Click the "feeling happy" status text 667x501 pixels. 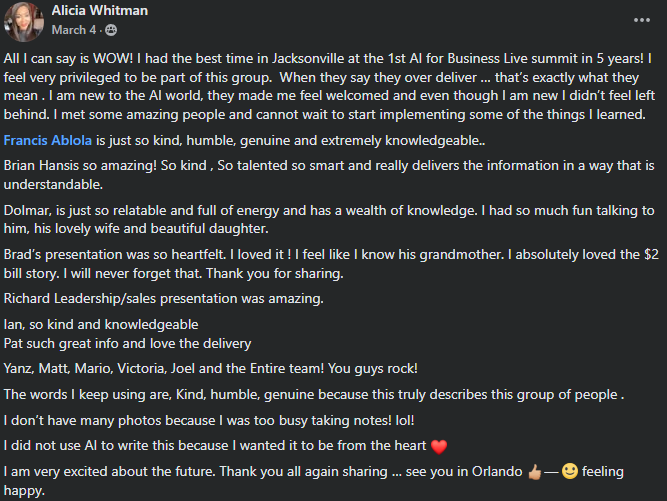coord(618,470)
